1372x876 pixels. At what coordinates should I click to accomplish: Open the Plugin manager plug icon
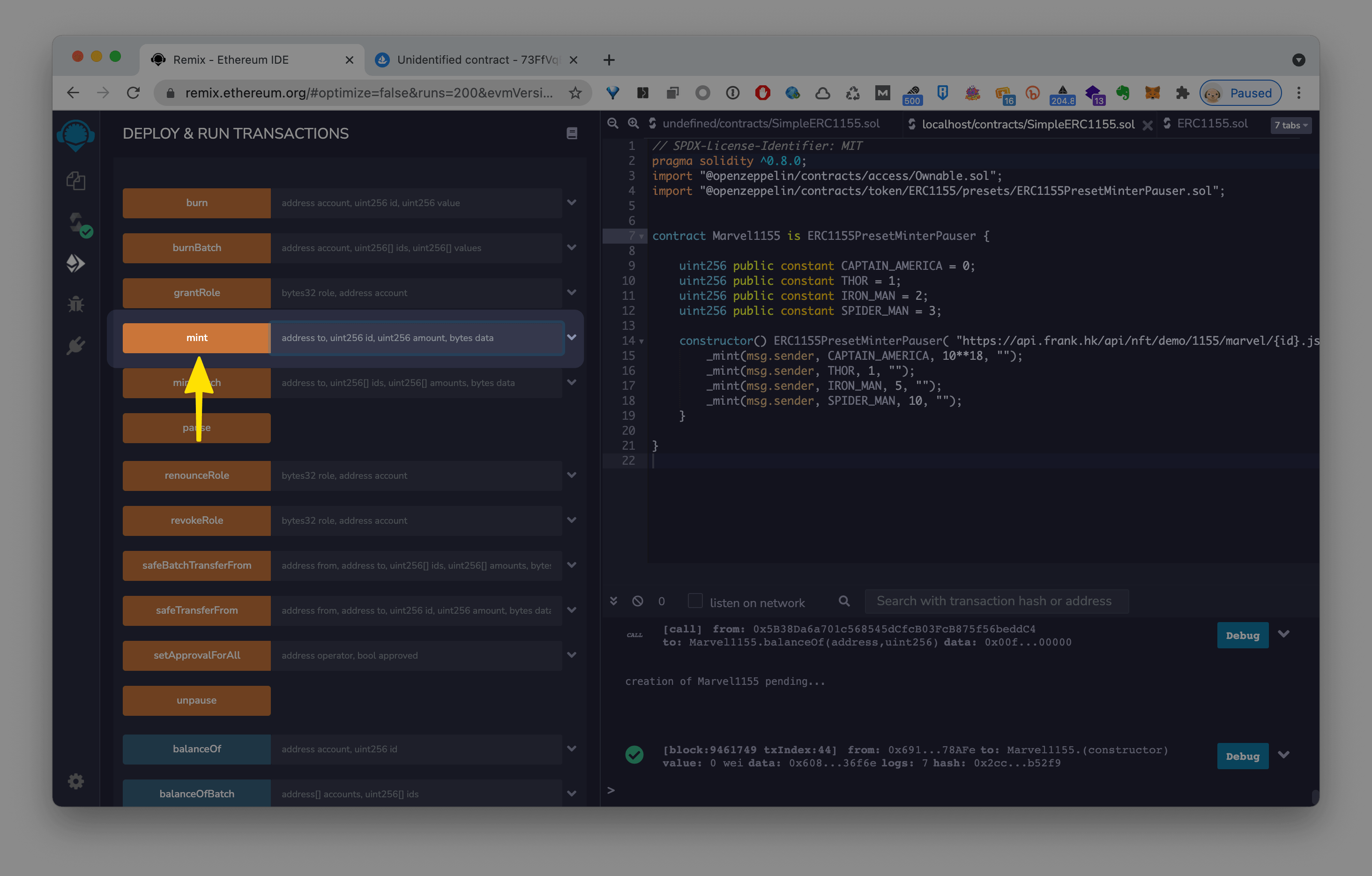coord(76,346)
